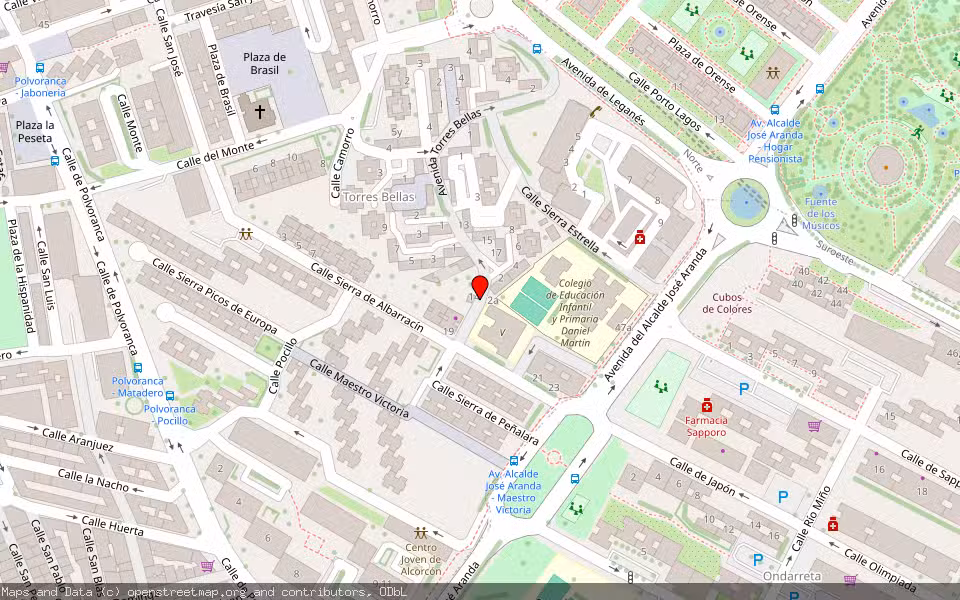960x600 pixels.
Task: Open the Hogar Pensionista bus stop icon
Action: [774, 110]
